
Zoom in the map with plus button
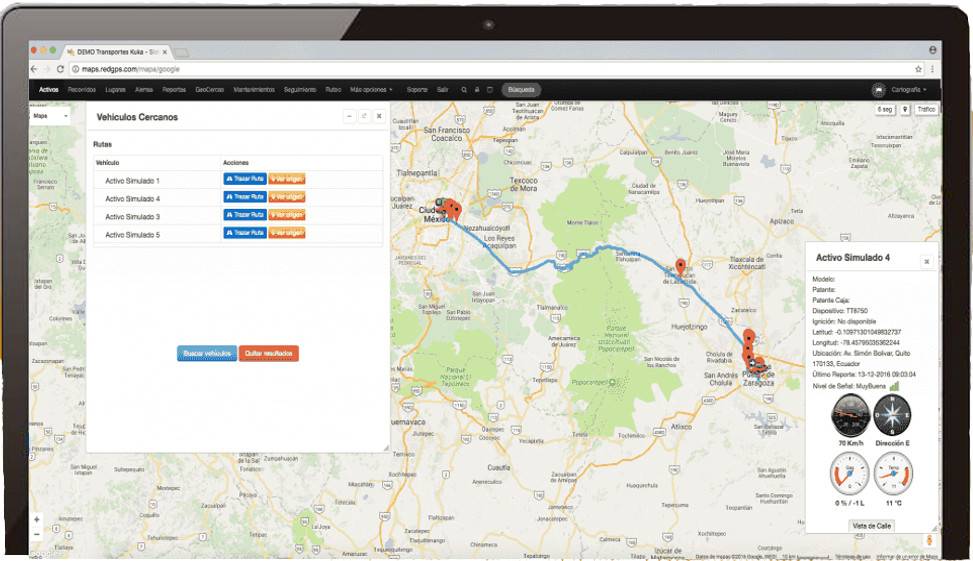pos(37,520)
